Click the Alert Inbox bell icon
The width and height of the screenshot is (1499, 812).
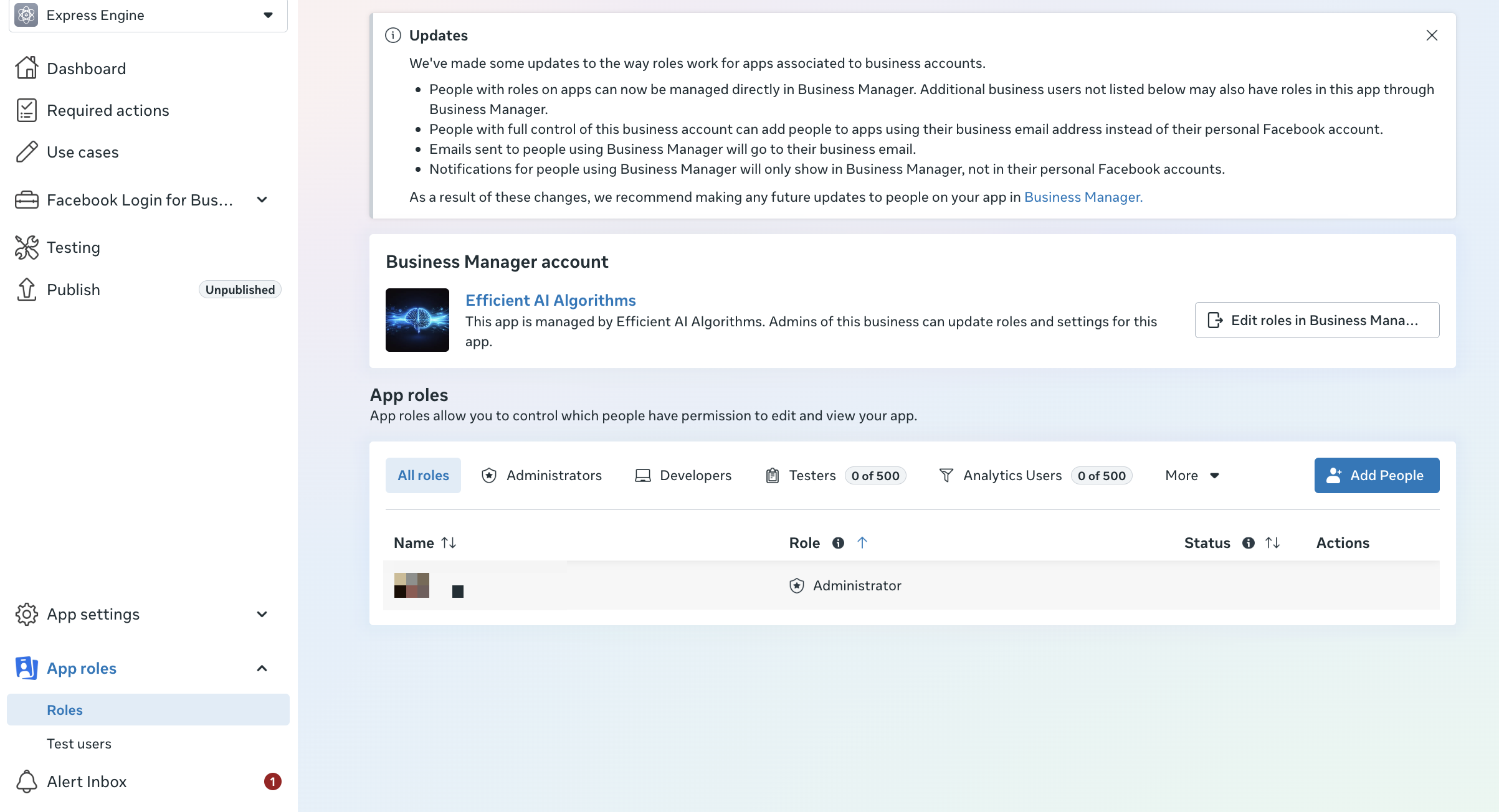tap(27, 781)
